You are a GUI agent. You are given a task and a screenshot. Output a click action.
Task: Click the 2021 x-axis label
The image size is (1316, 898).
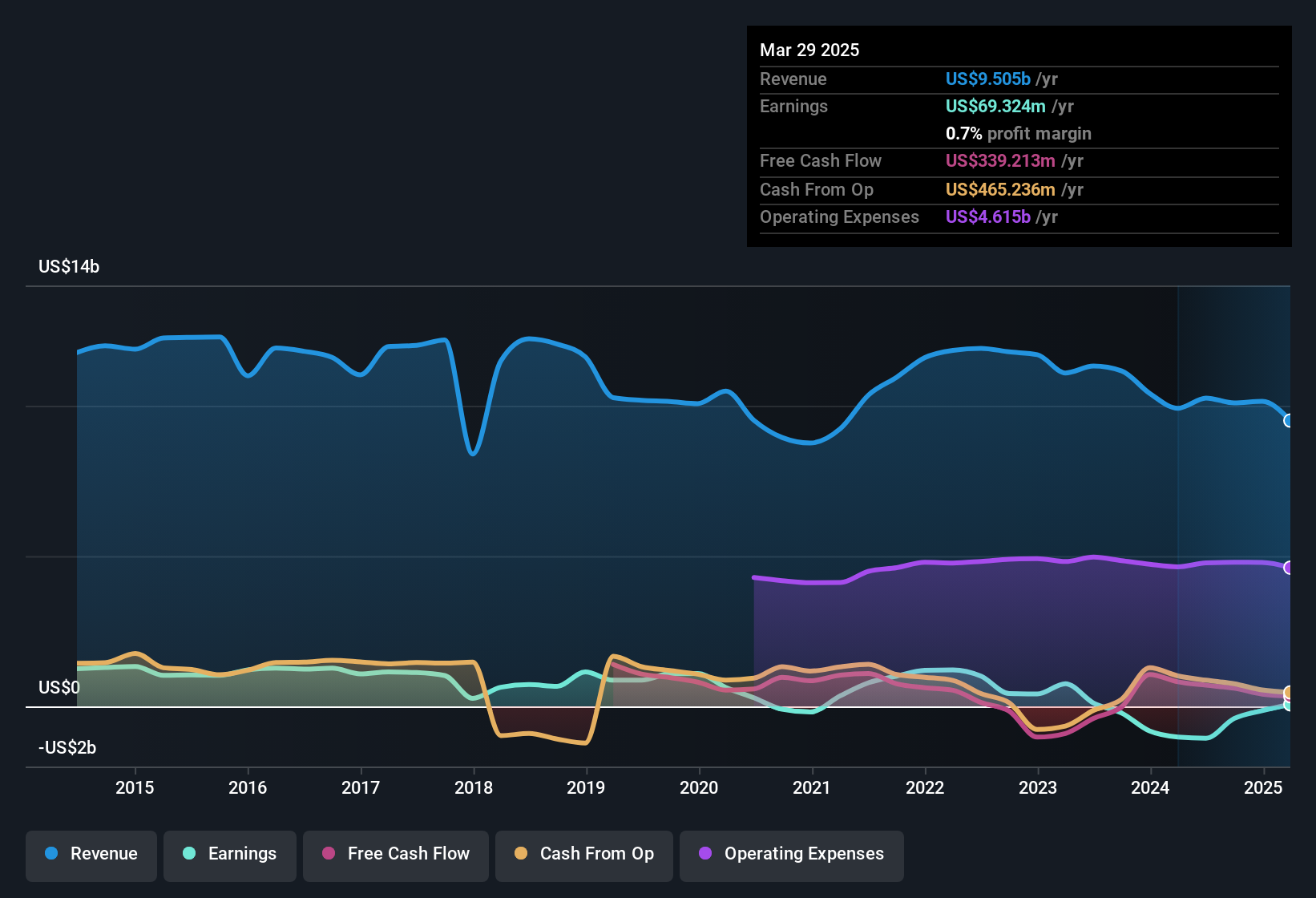point(812,788)
